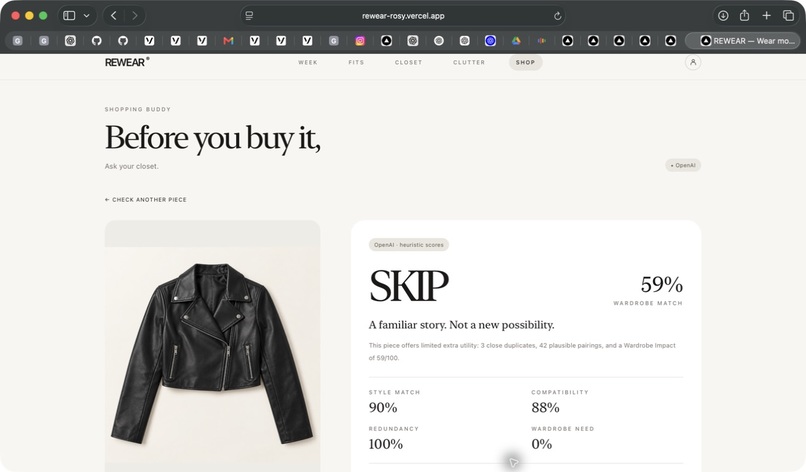This screenshot has width=806, height=472.
Task: Click the SKIP verdict heading
Action: tap(409, 286)
